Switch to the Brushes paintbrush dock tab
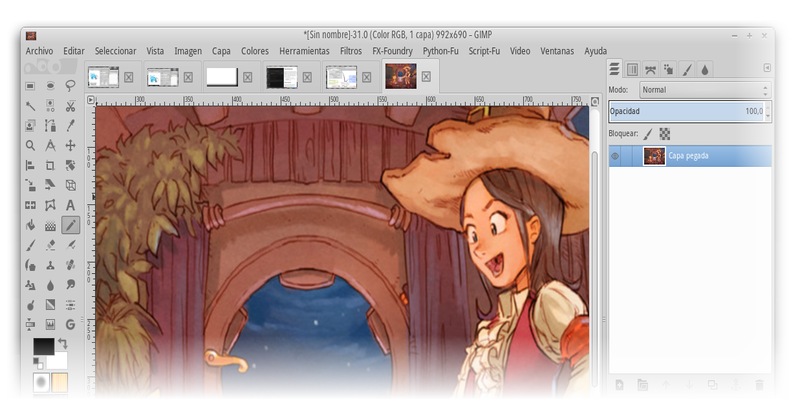This screenshot has height=400, width=800. 687,69
